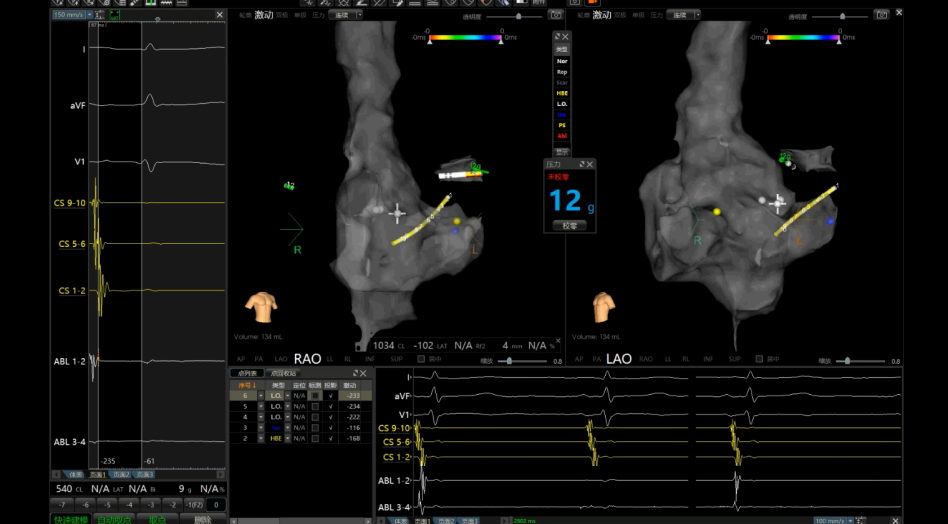
Task: Toggle the center checkbox in RAO view
Action: 421,359
